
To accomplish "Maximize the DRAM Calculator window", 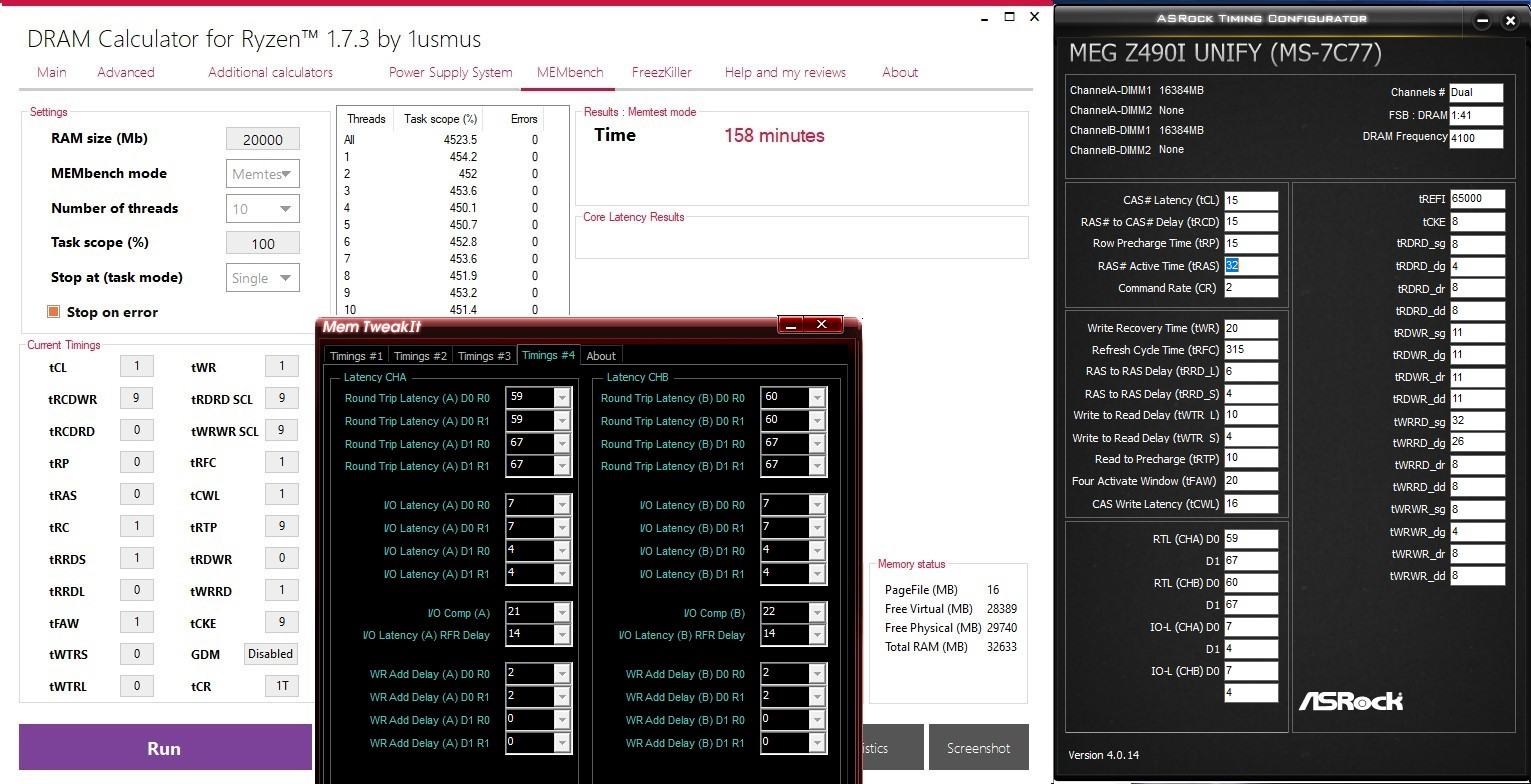I will pyautogui.click(x=1010, y=17).
